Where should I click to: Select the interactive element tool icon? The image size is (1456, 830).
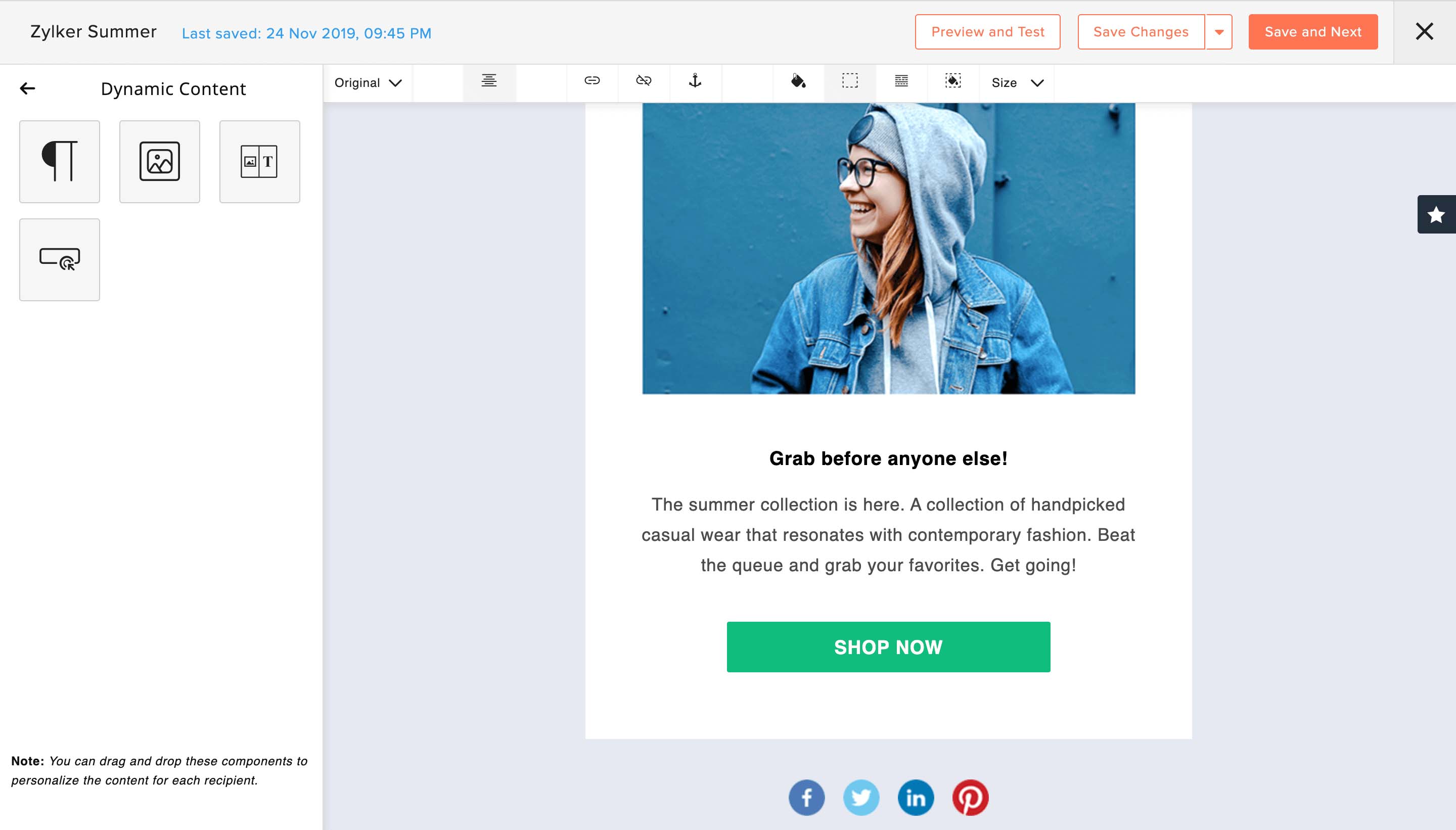pos(59,258)
